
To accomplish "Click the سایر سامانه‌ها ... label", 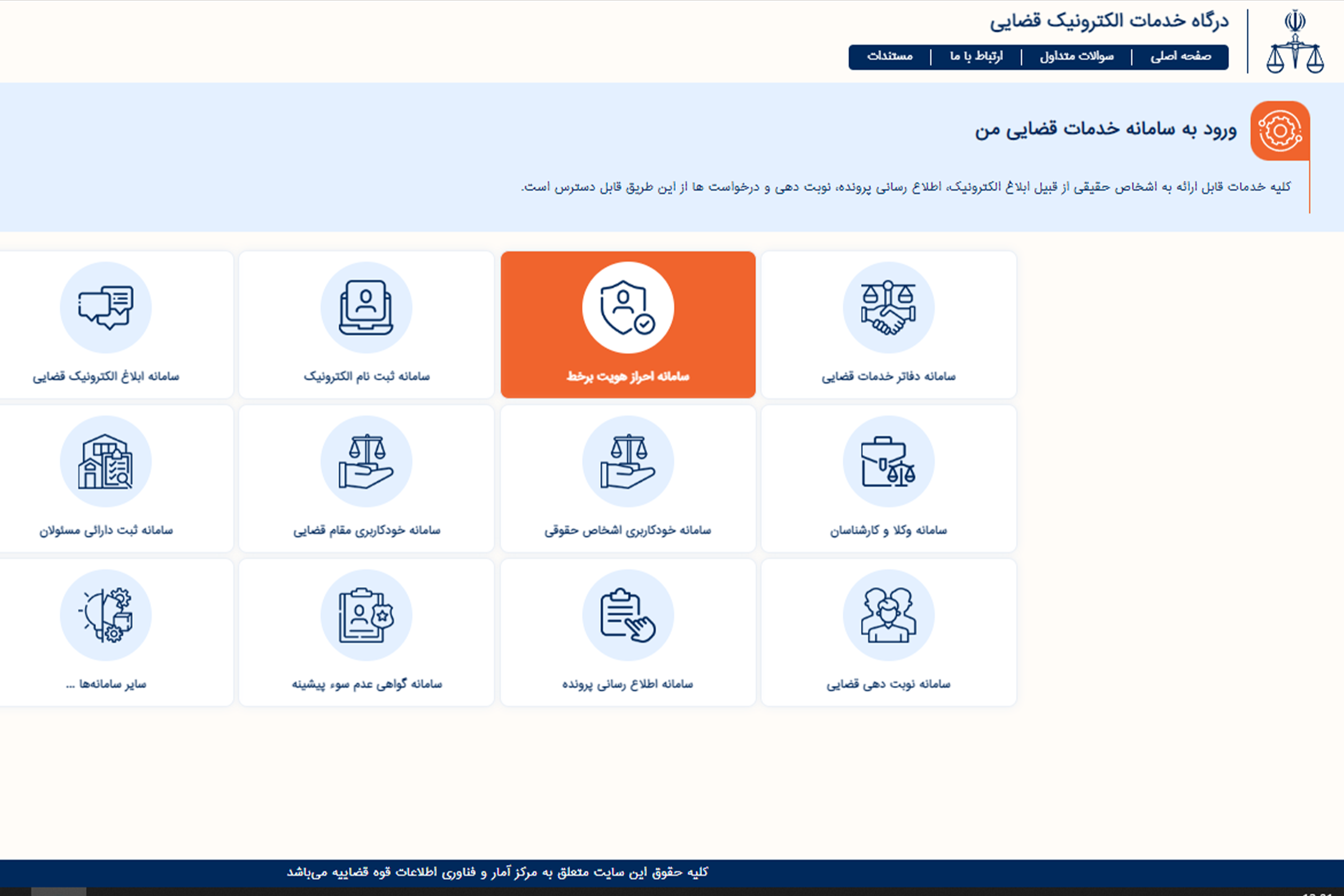I will click(106, 685).
